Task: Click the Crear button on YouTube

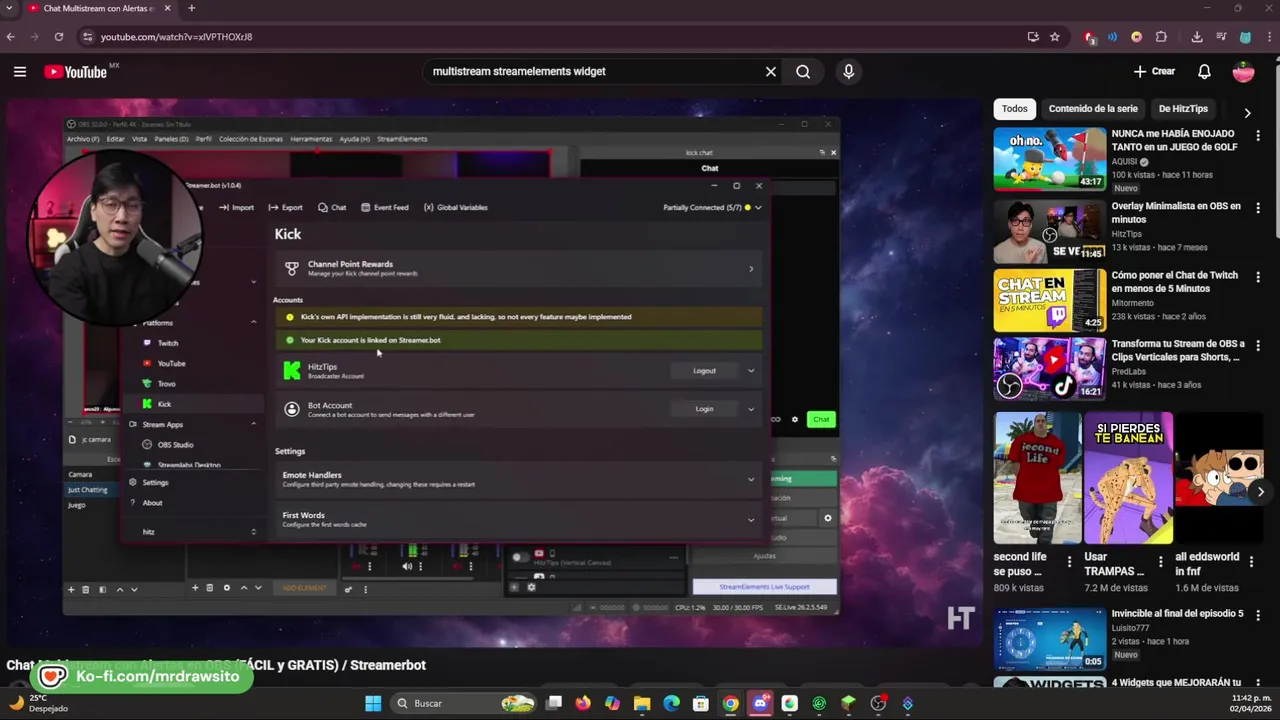Action: [x=1154, y=72]
